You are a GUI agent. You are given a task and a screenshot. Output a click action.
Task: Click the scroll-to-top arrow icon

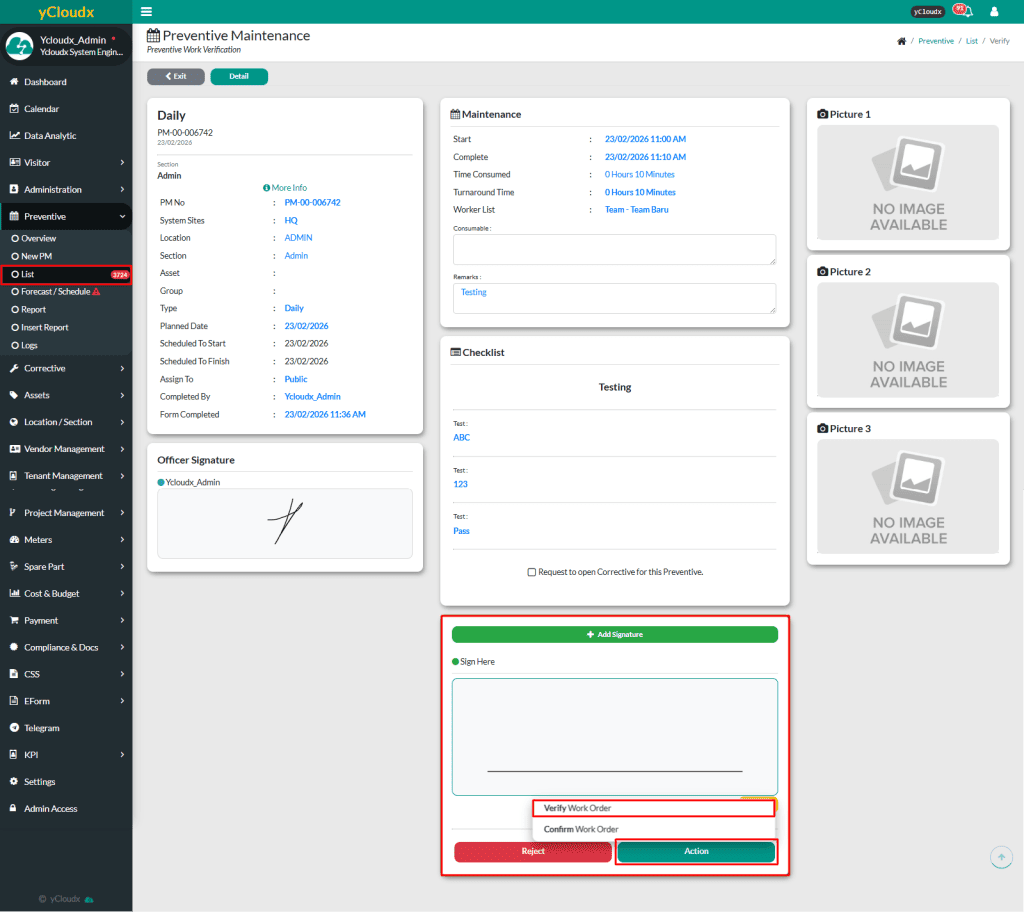tap(1001, 857)
